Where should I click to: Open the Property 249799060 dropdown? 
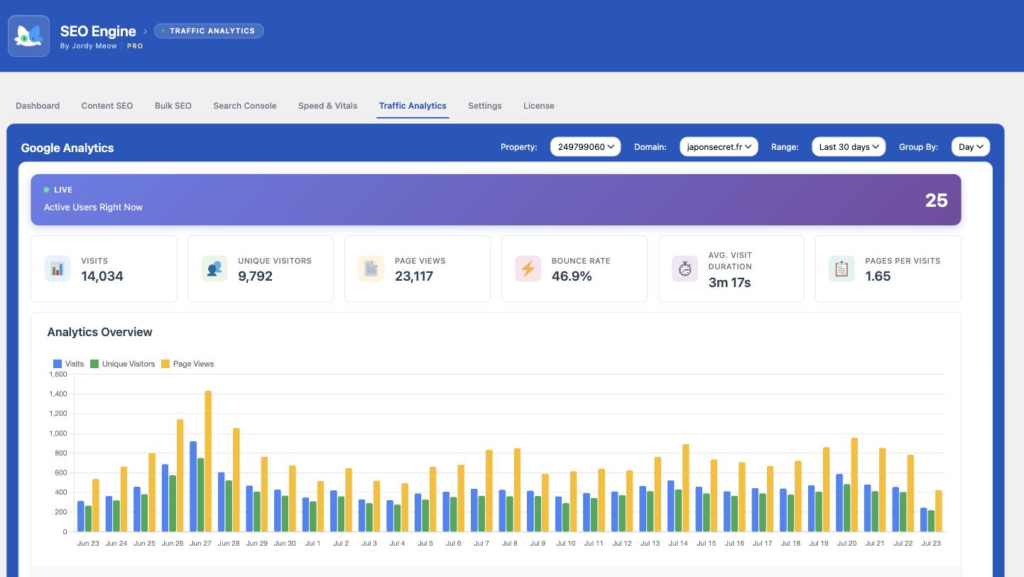click(585, 147)
